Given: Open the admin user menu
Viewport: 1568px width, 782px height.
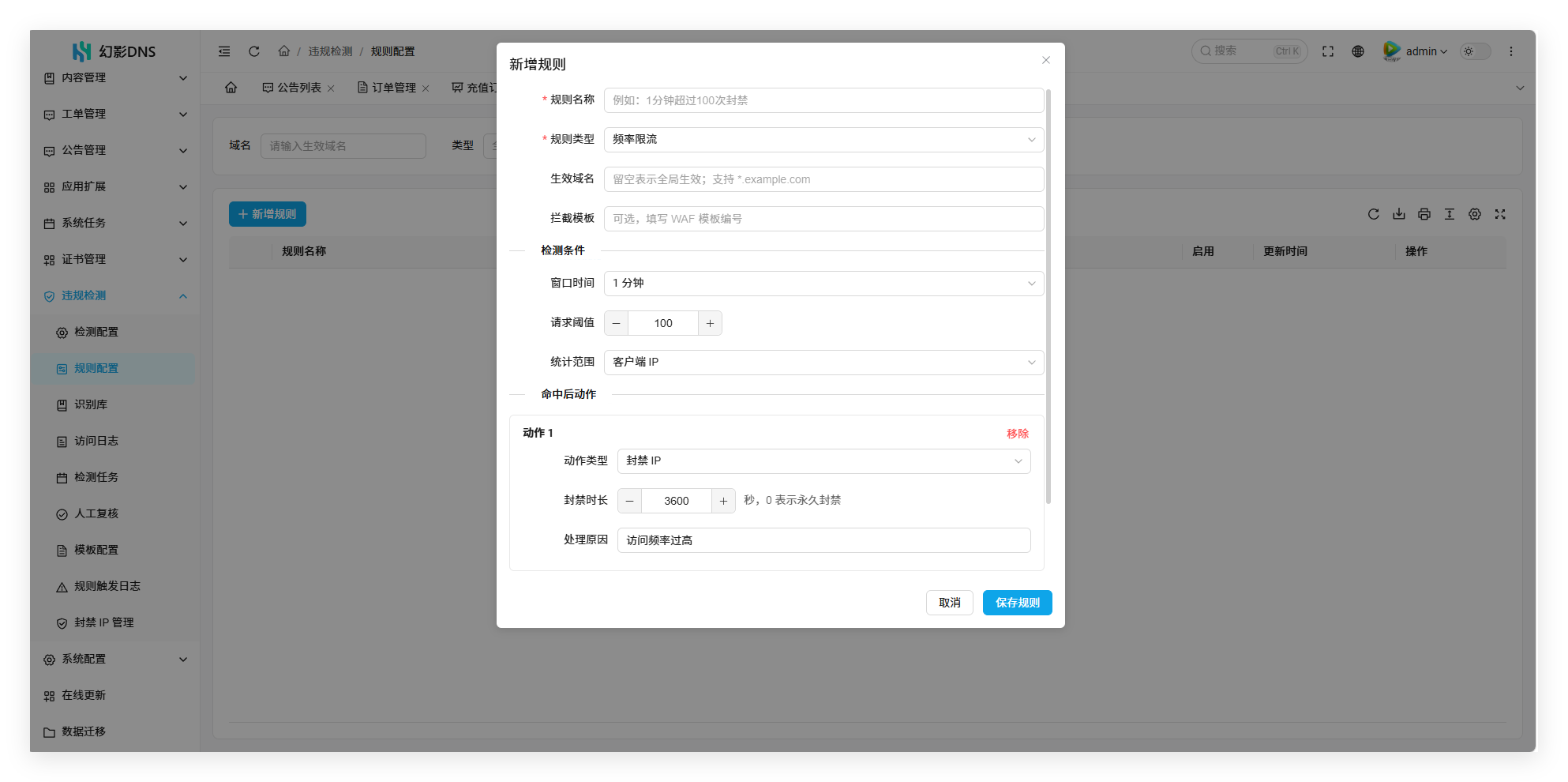Looking at the screenshot, I should coord(1416,51).
